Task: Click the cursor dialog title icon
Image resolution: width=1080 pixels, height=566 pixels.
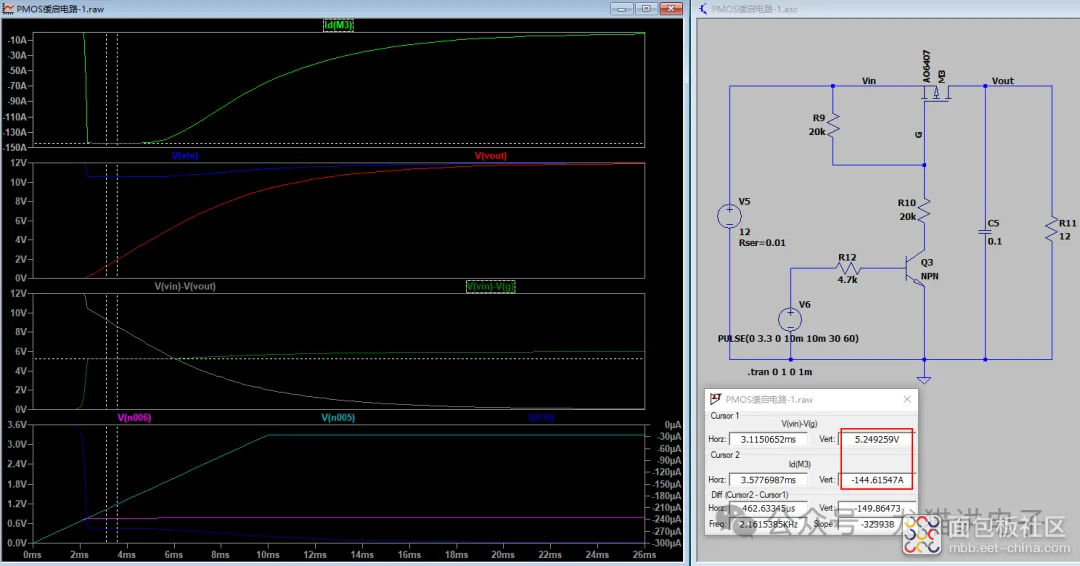Action: [x=716, y=399]
